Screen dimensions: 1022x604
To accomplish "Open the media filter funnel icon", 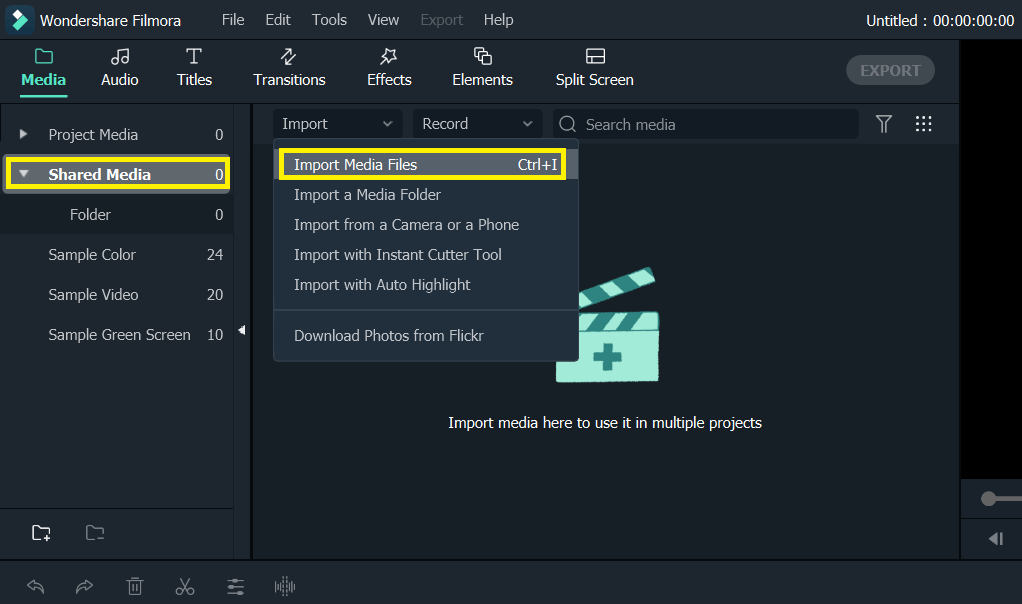I will coord(884,124).
